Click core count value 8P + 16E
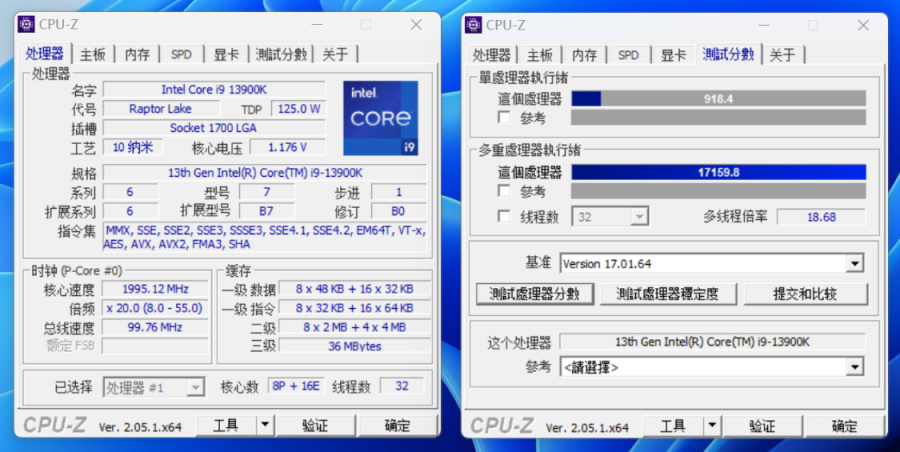 (296, 386)
